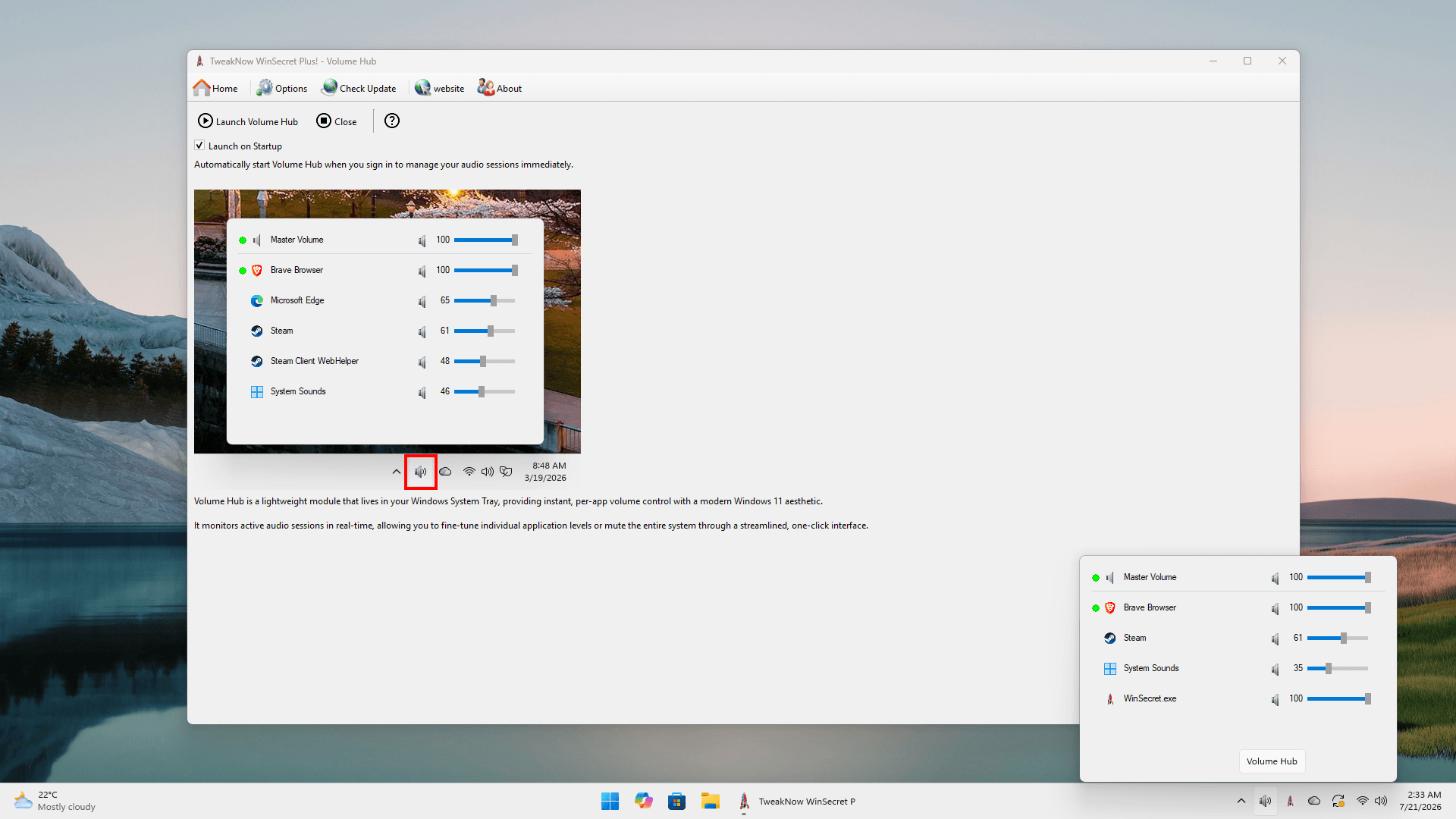This screenshot has height=819, width=1456.
Task: Click the TweakNow rocket icon in the title bar
Action: pos(199,61)
